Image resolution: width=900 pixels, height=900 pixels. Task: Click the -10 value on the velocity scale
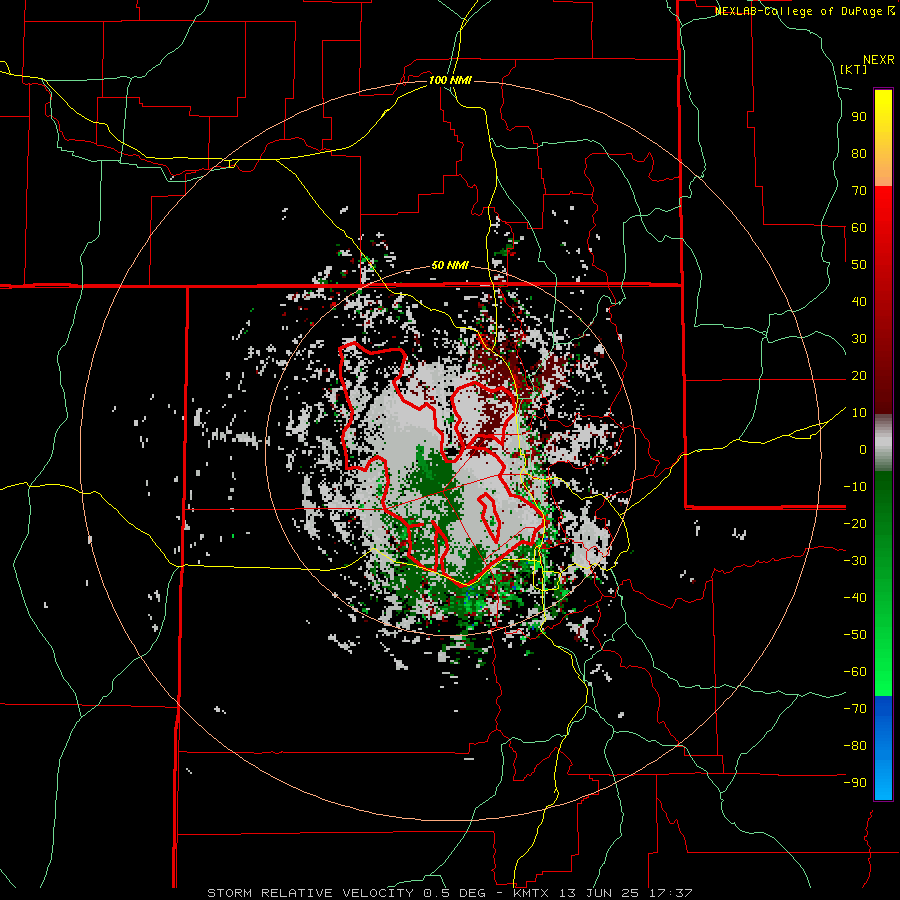pyautogui.click(x=855, y=487)
